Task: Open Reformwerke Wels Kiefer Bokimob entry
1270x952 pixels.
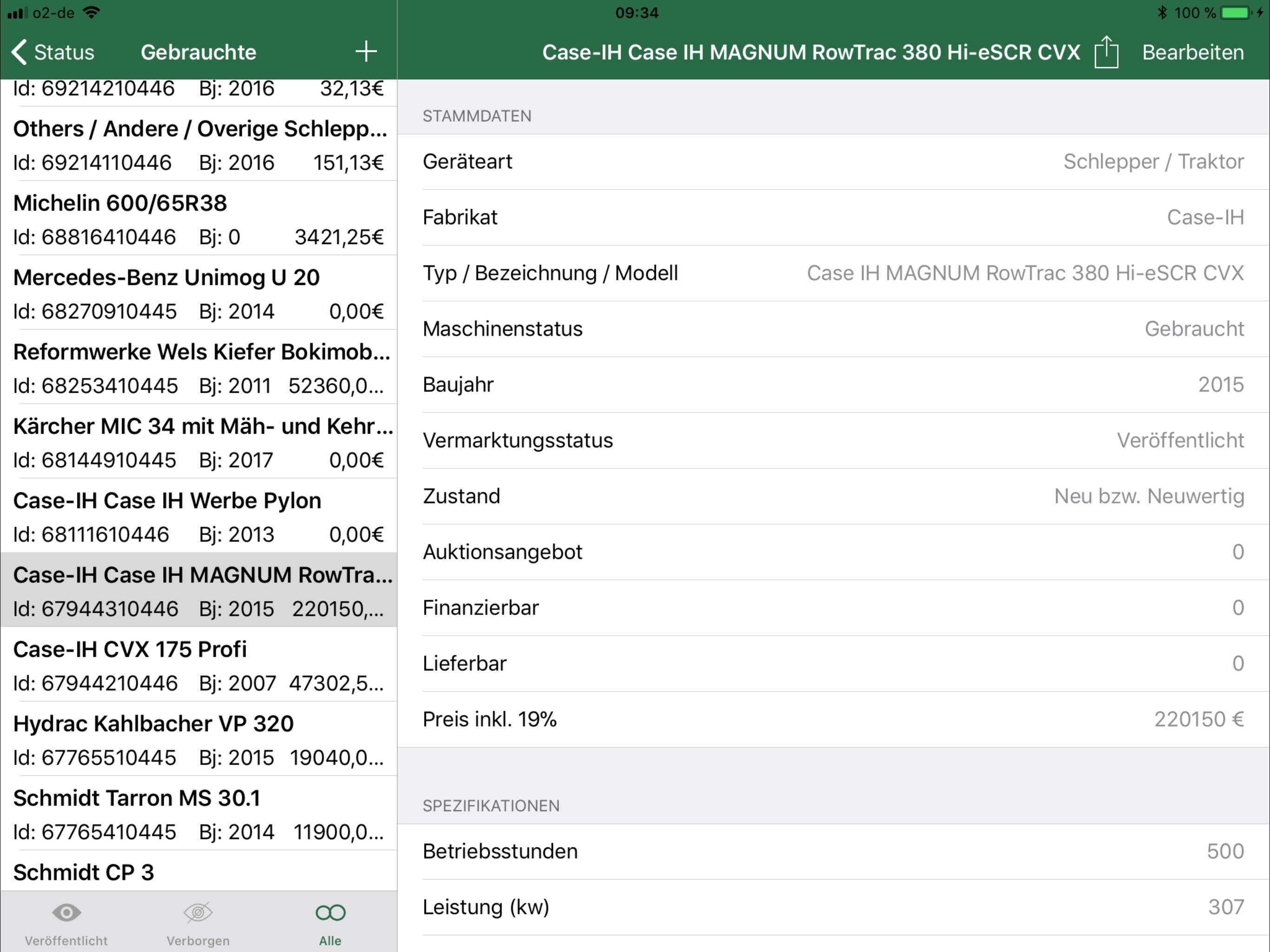Action: (x=198, y=368)
